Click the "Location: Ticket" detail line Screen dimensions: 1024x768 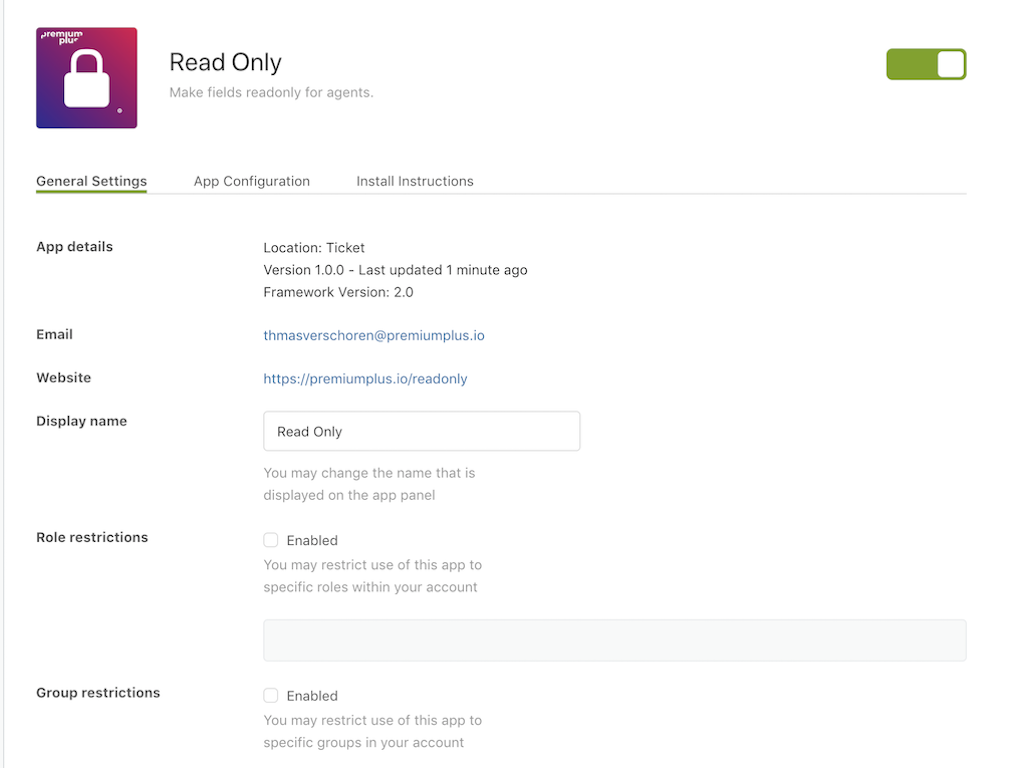coord(314,248)
